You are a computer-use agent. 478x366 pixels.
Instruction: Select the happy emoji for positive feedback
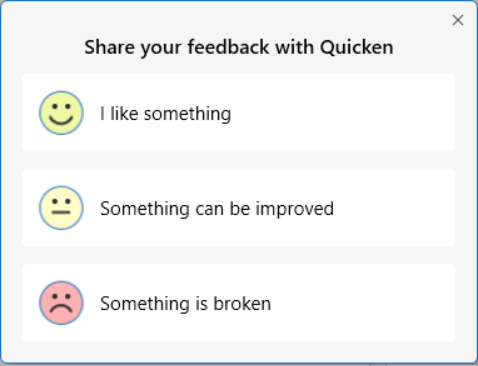tap(61, 113)
